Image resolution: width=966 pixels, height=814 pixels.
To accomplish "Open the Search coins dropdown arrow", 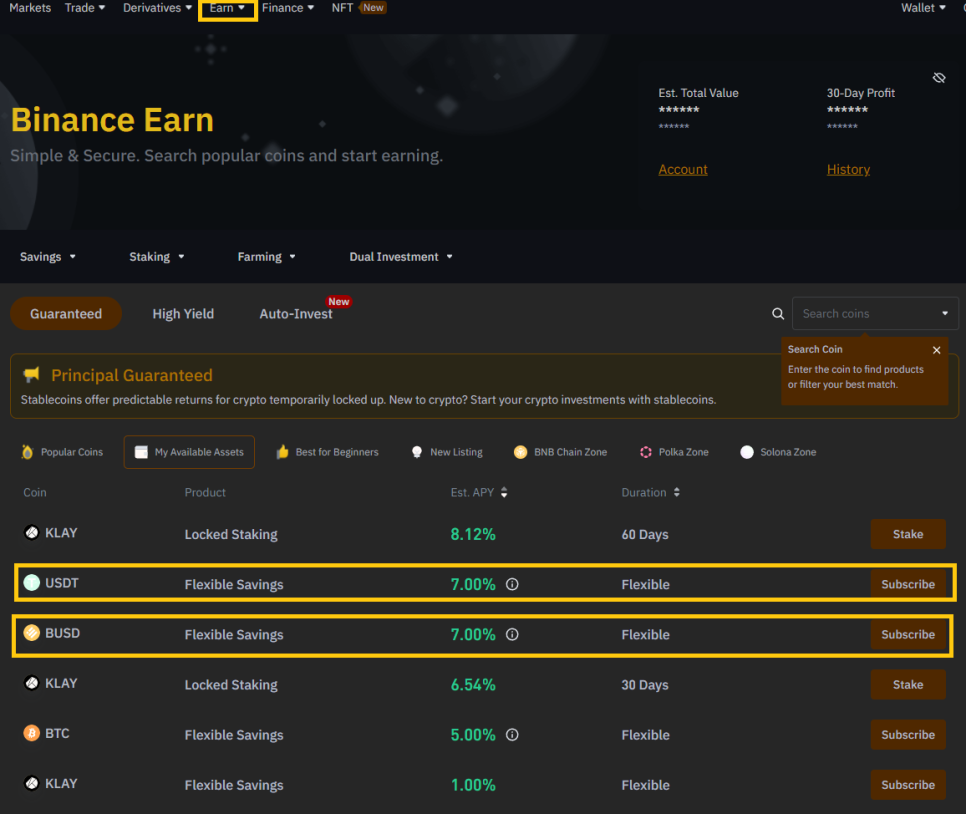I will pyautogui.click(x=944, y=314).
